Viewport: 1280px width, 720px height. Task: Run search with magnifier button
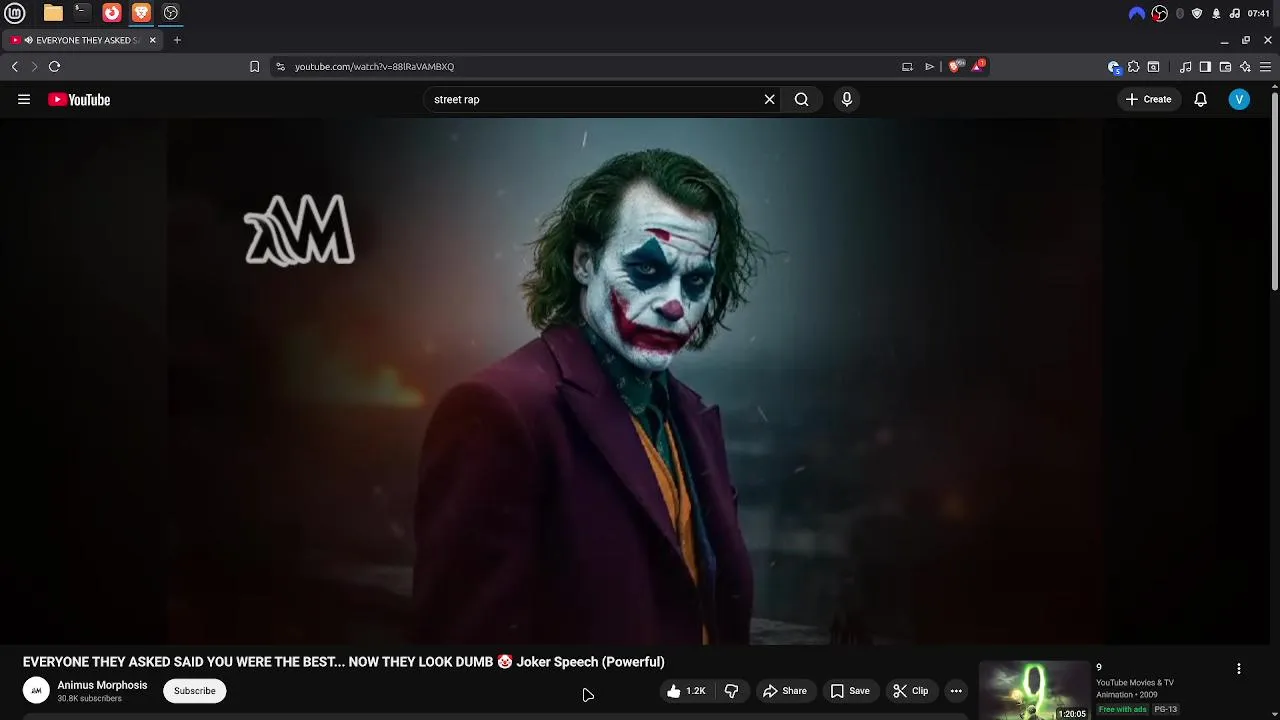tap(801, 99)
